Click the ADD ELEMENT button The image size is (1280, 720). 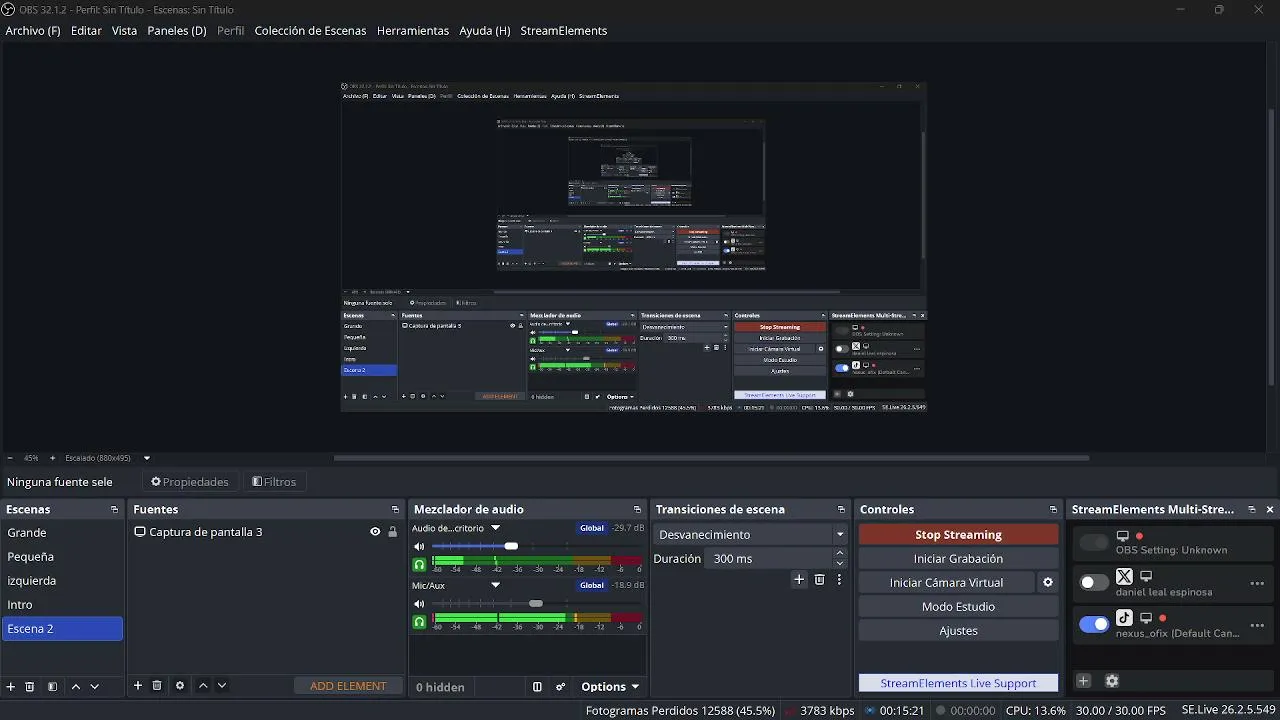[x=348, y=686]
